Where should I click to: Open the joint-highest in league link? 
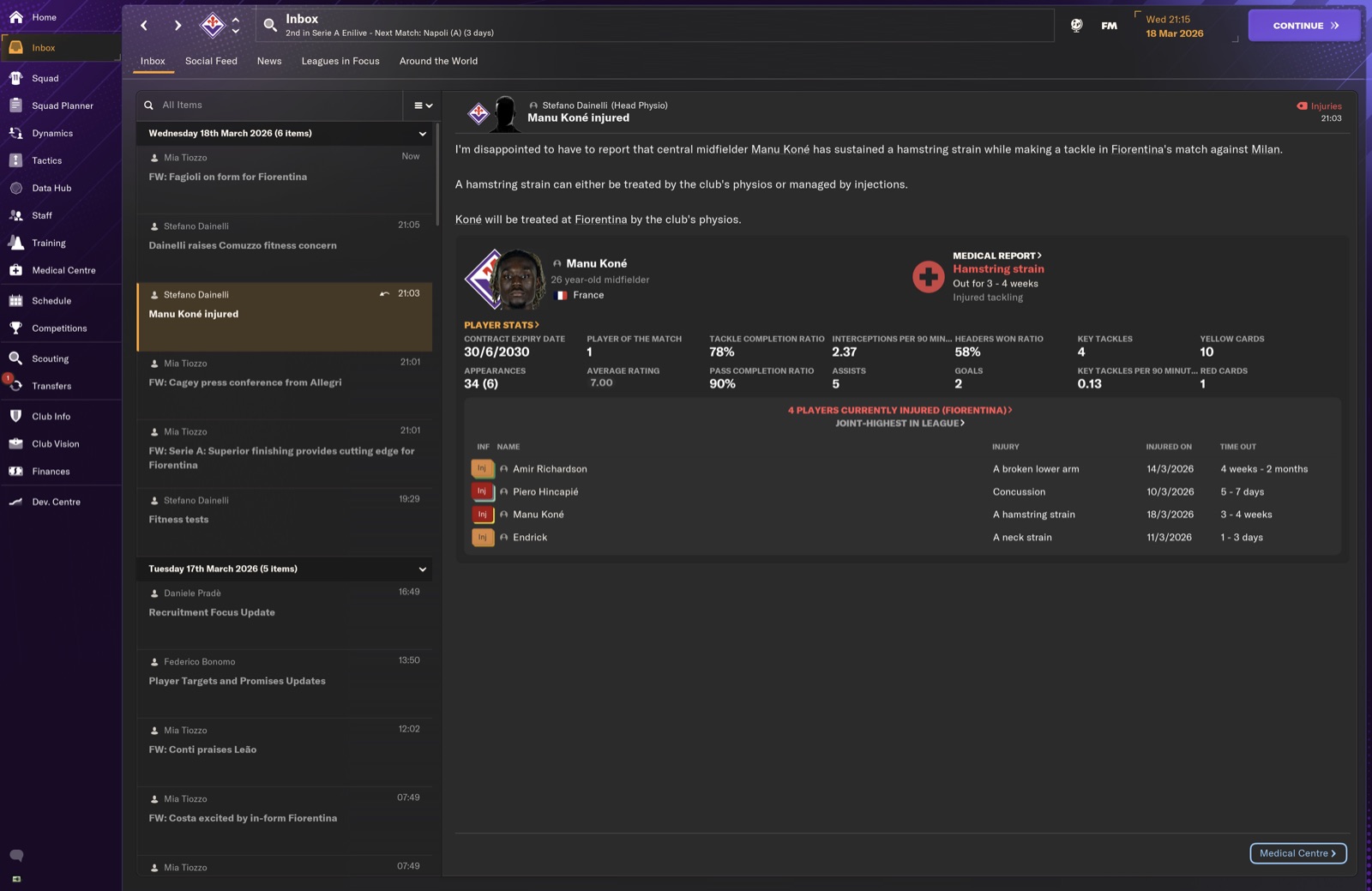900,423
